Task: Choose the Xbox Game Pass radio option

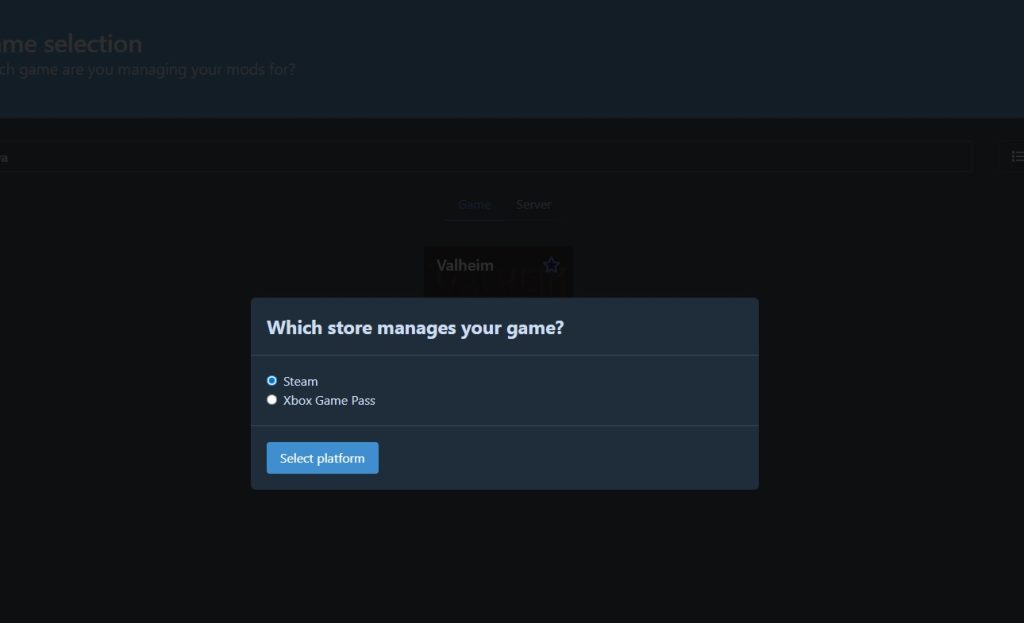Action: pyautogui.click(x=272, y=400)
